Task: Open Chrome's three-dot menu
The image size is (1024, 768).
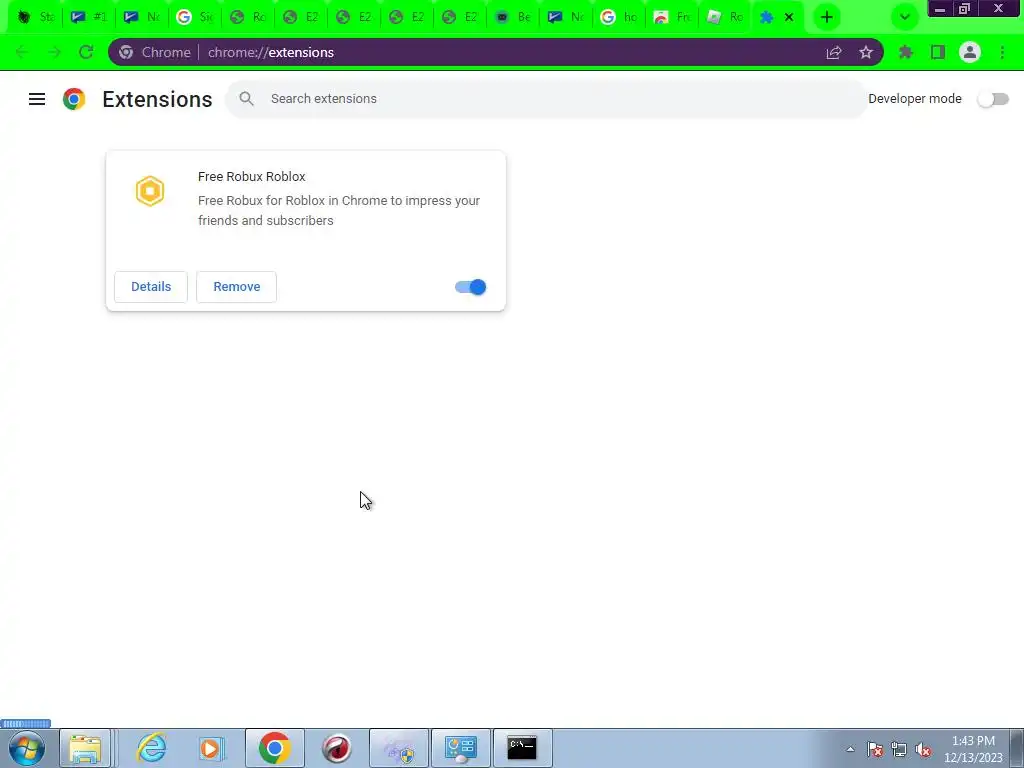Action: coord(1002,52)
